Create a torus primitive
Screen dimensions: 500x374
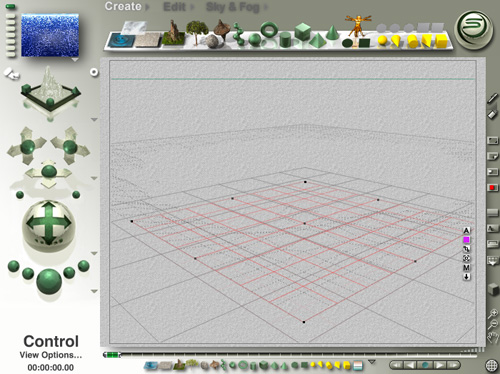point(269,29)
